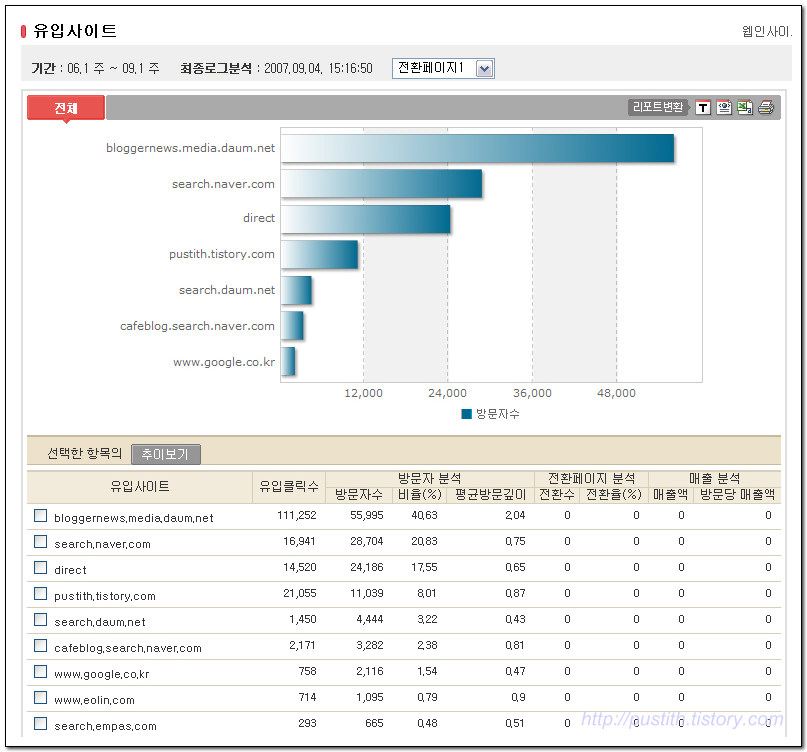Tick checkbox for search.empas.com row
Viewport: 807px width, 752px height.
pyautogui.click(x=40, y=723)
